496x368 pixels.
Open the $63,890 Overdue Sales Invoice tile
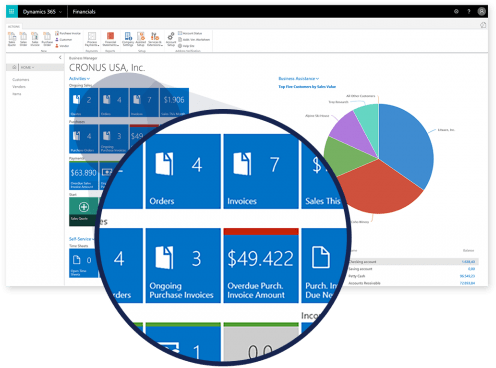click(x=84, y=176)
